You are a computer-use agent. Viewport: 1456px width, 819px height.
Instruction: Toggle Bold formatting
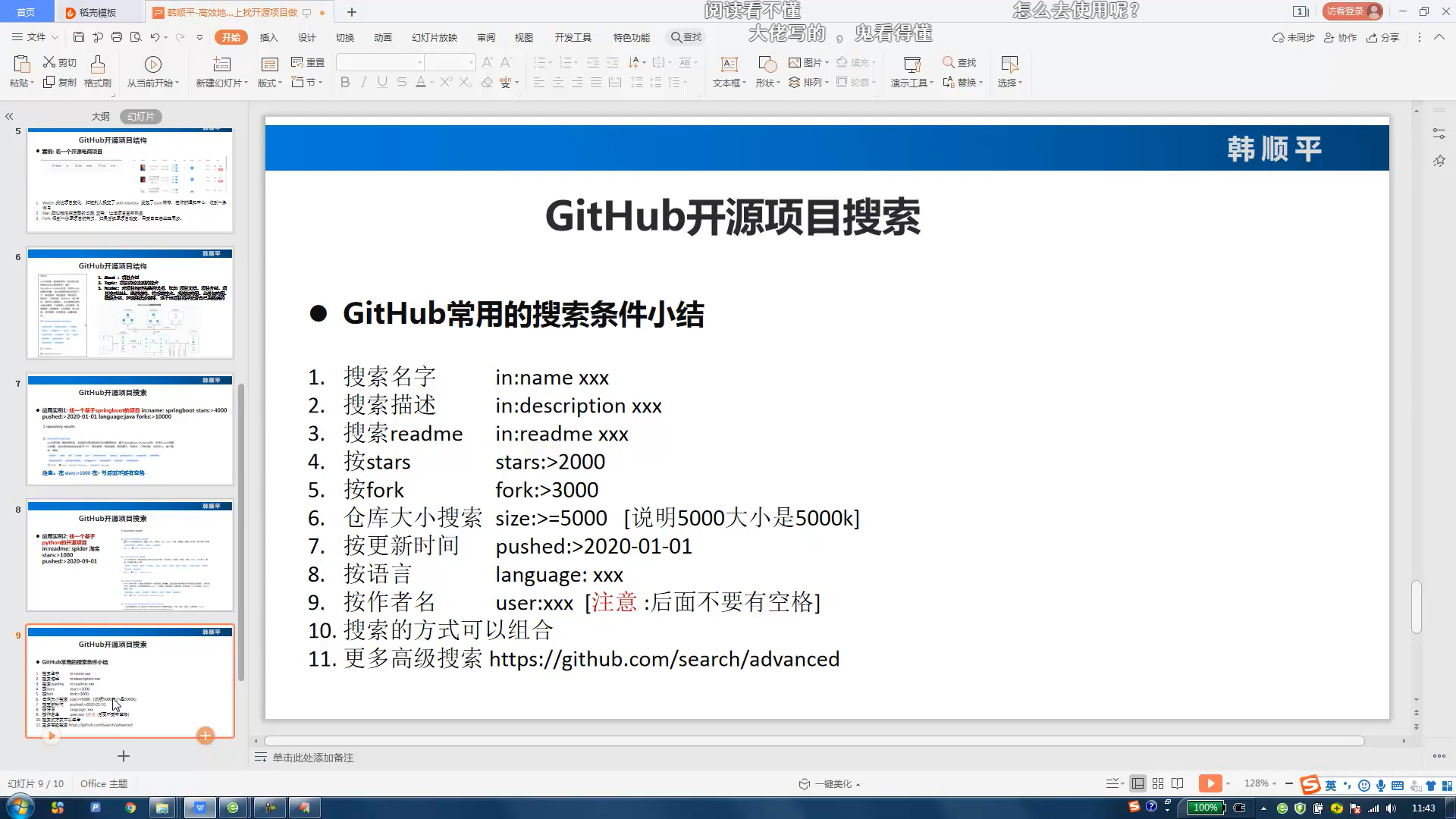coord(345,82)
